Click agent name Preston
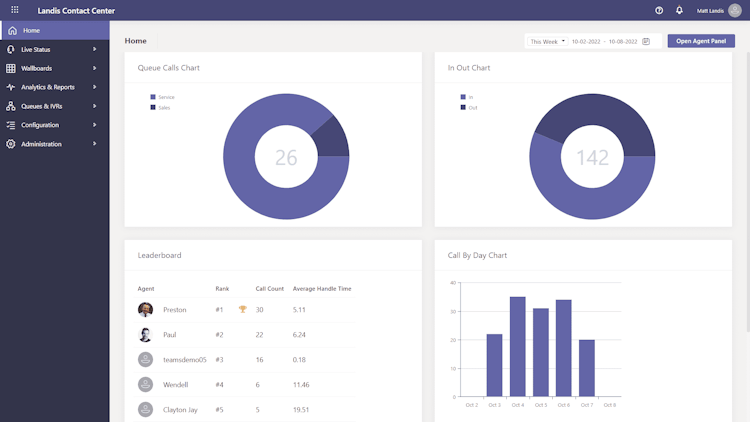This screenshot has height=422, width=750. coord(175,310)
